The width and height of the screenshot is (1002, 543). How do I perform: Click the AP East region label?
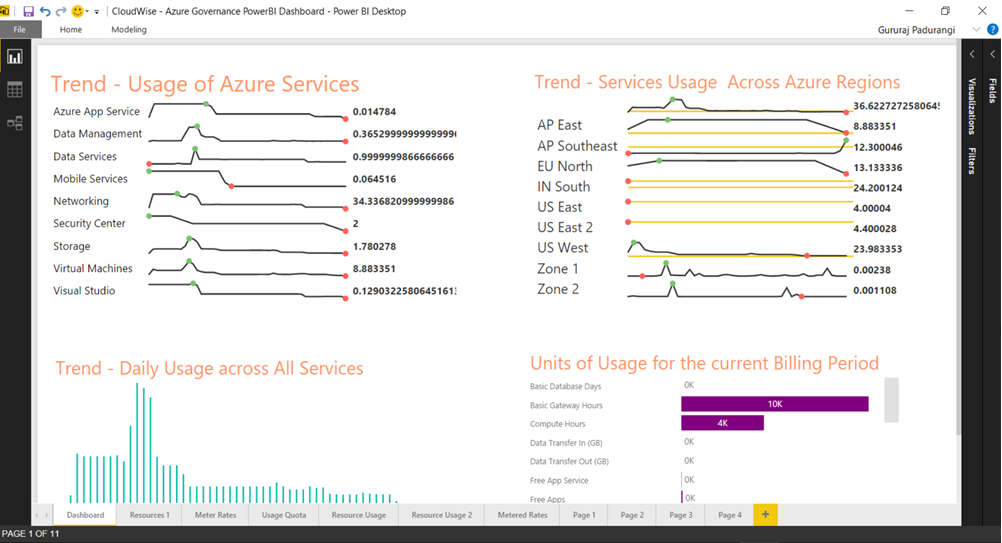tap(560, 125)
